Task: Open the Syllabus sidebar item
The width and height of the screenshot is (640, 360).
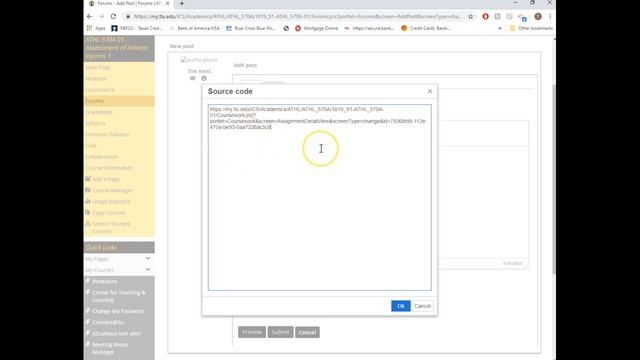Action: 95,123
